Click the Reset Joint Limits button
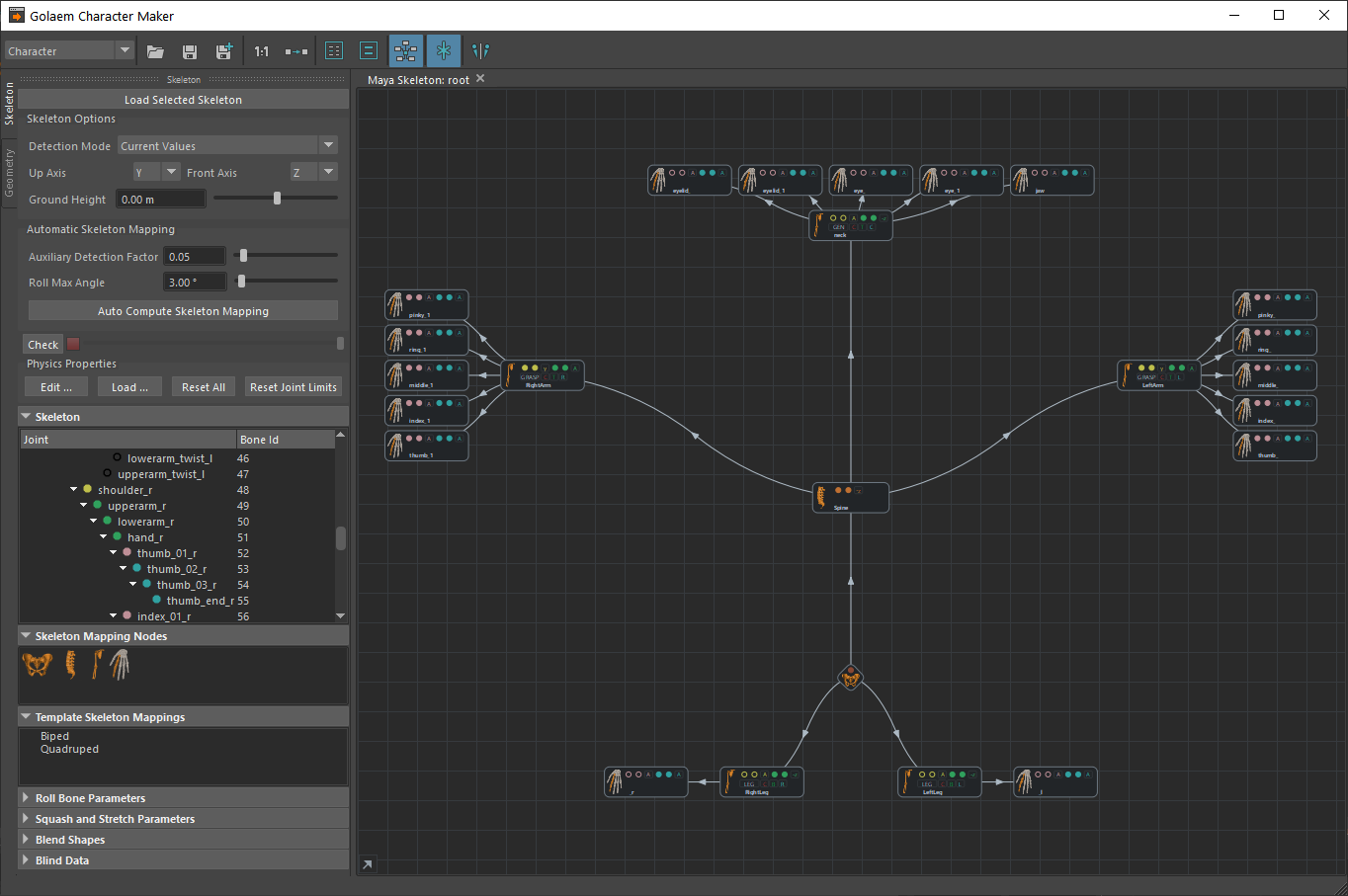This screenshot has width=1348, height=896. [x=294, y=387]
